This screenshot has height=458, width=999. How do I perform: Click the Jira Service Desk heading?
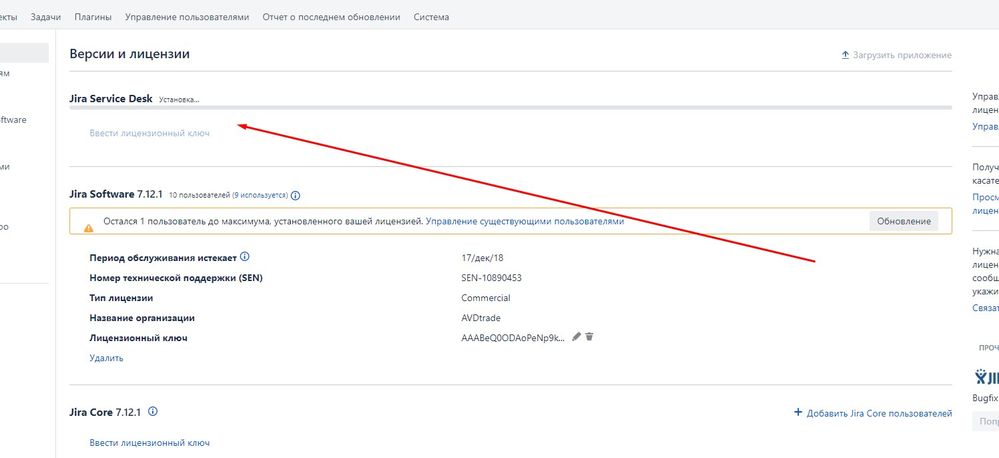(x=111, y=99)
